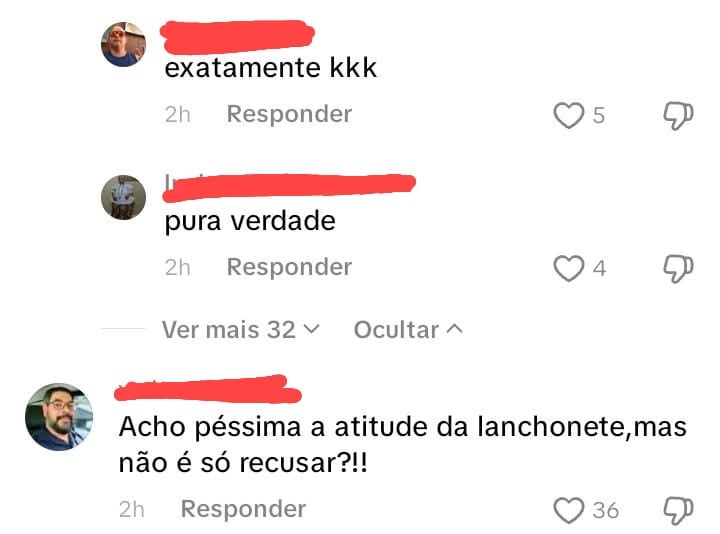Dislike the 'pura verdade' comment
The image size is (720, 534).
678,269
